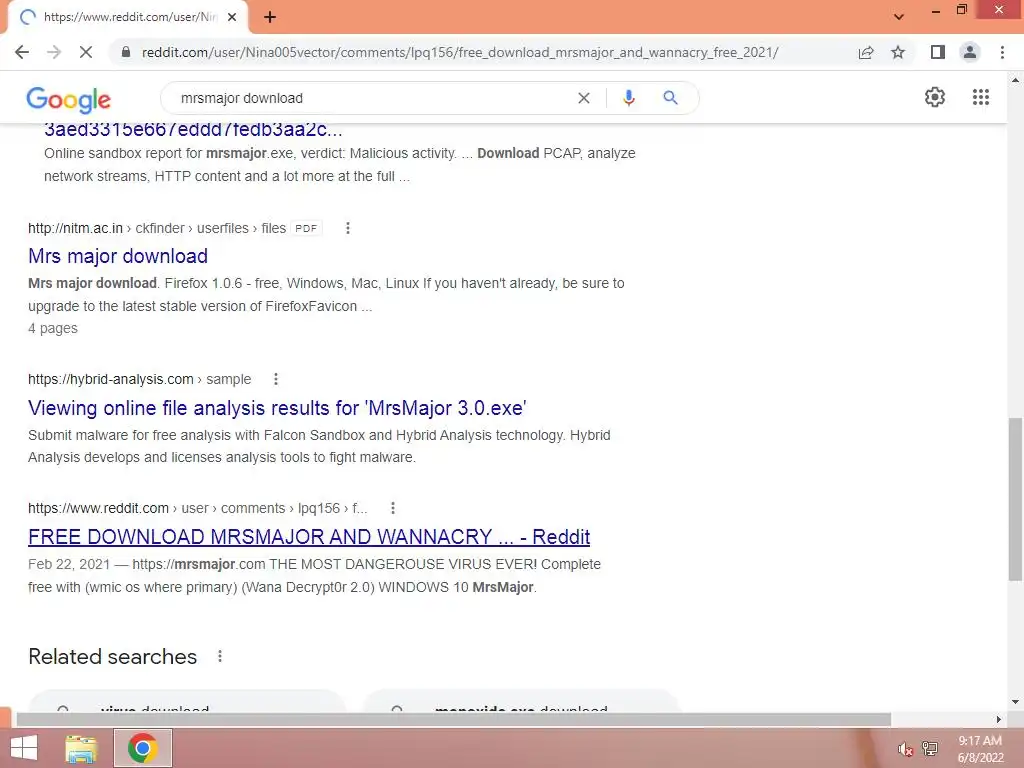The image size is (1024, 768).
Task: Open the partially visible 3aed3315e66 result link
Action: [x=193, y=129]
